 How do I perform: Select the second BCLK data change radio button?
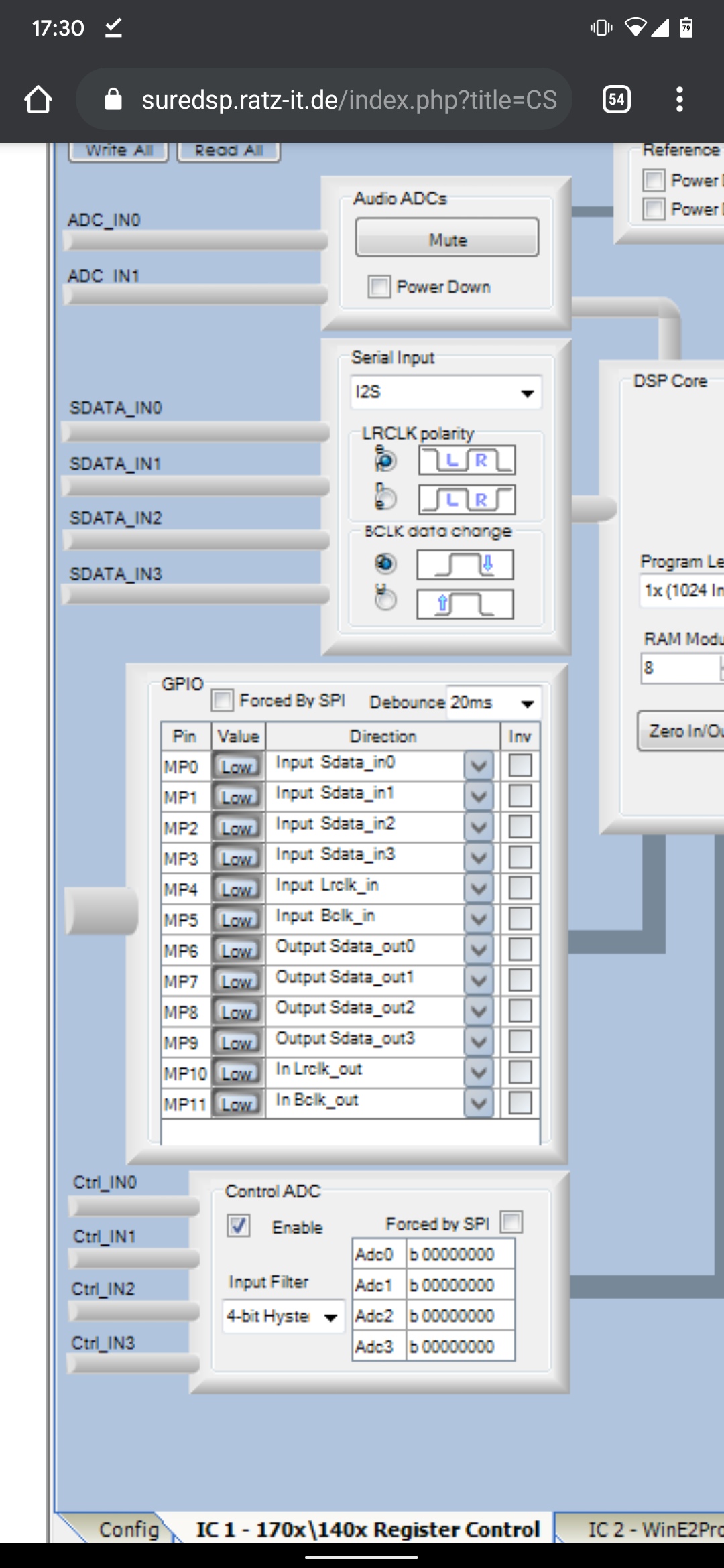click(385, 600)
